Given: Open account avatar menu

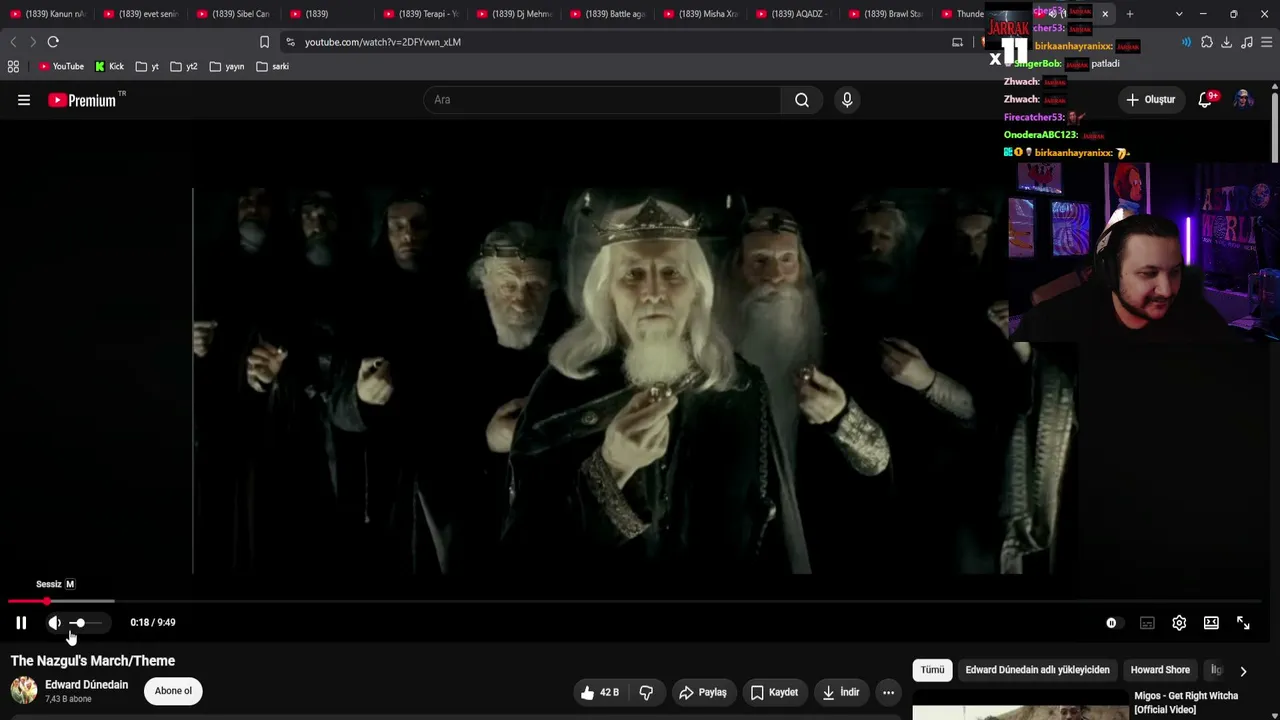Looking at the screenshot, I should pos(1243,100).
